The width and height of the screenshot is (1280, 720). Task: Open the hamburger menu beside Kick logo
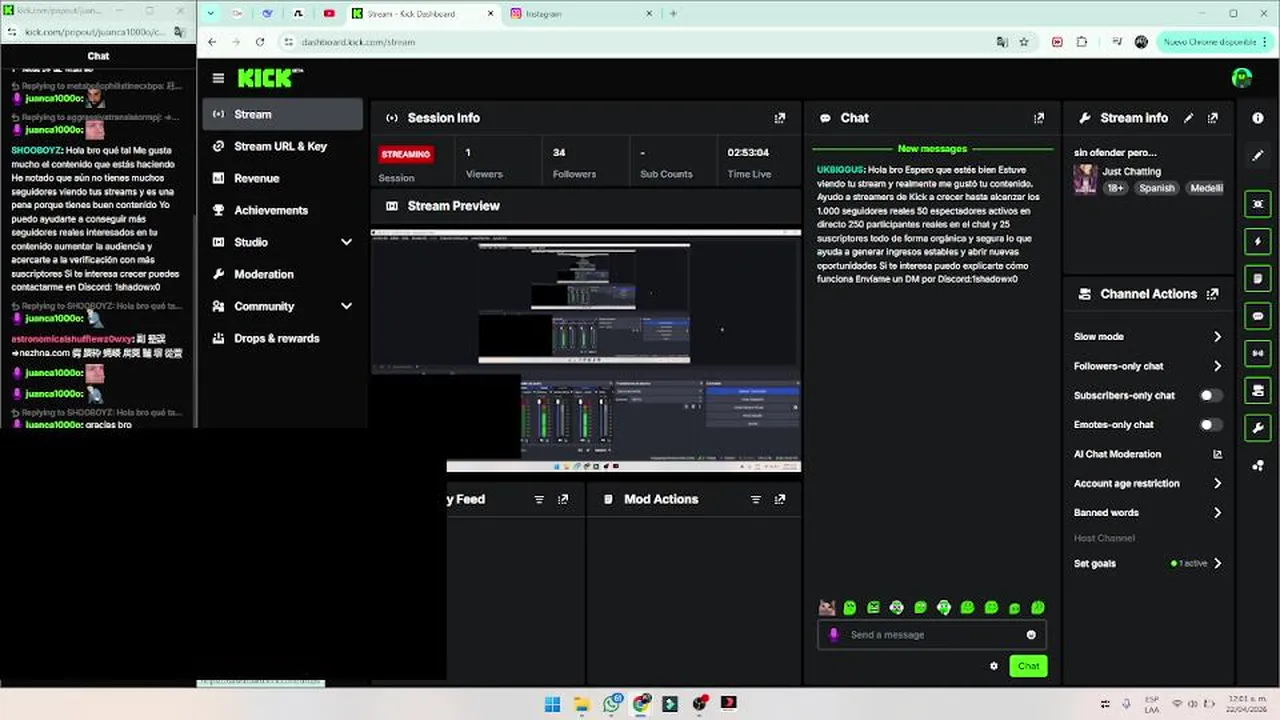click(218, 78)
